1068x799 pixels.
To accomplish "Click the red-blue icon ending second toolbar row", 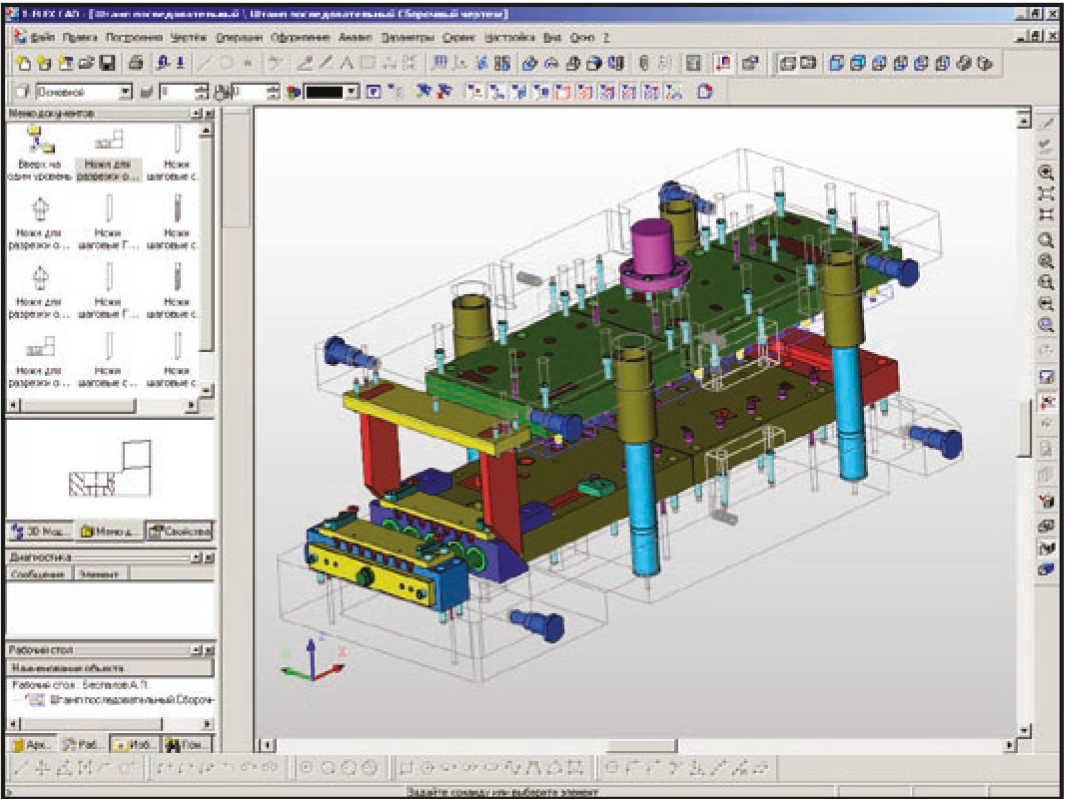I will [705, 91].
